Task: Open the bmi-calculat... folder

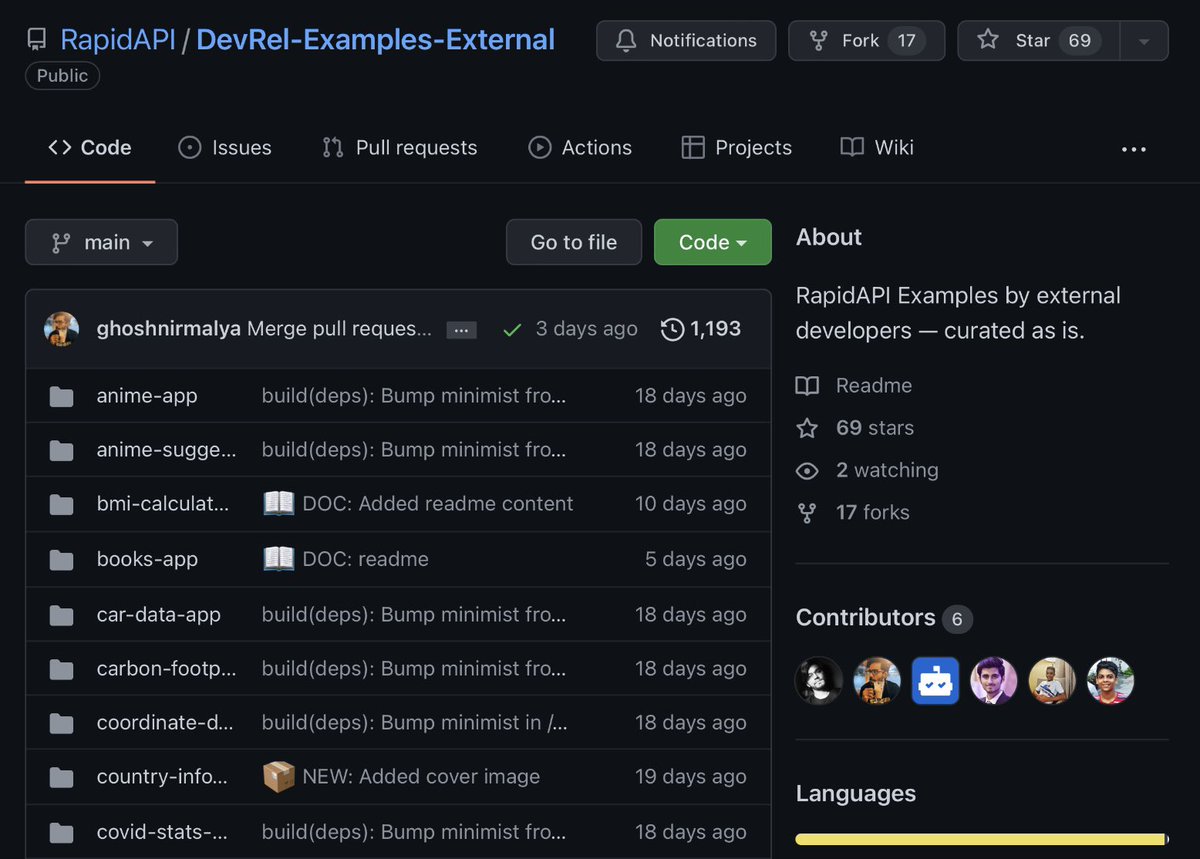Action: click(x=163, y=504)
